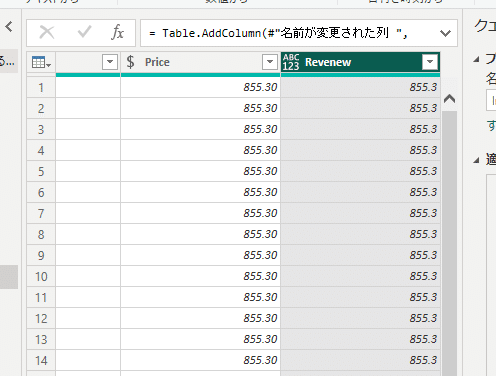The width and height of the screenshot is (496, 376).
Task: Click Price cell 855.30 in row 9
Action: tap(200, 255)
